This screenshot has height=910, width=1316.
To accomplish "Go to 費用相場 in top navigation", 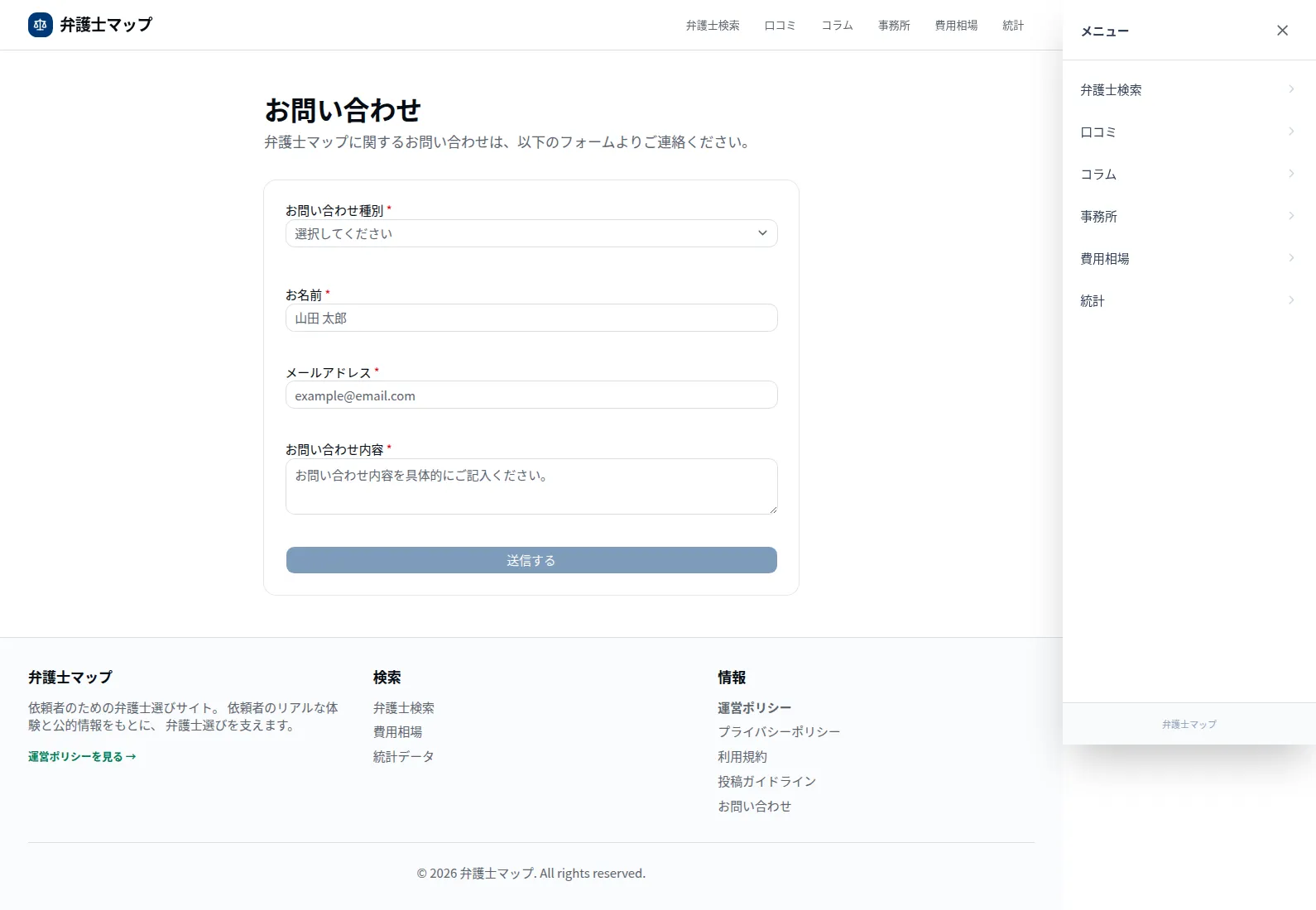I will pos(956,26).
